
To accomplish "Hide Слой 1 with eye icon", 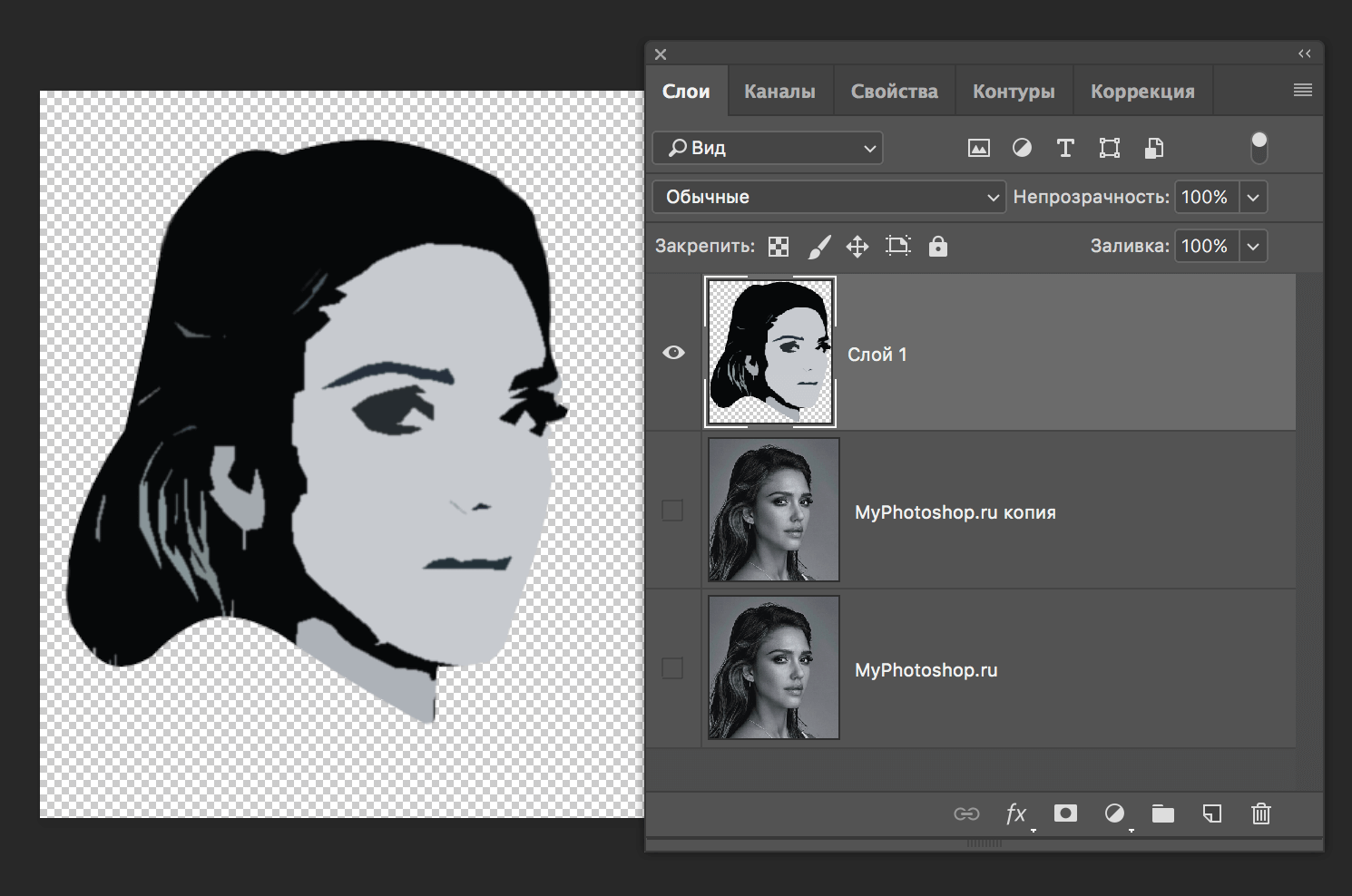I will (673, 353).
